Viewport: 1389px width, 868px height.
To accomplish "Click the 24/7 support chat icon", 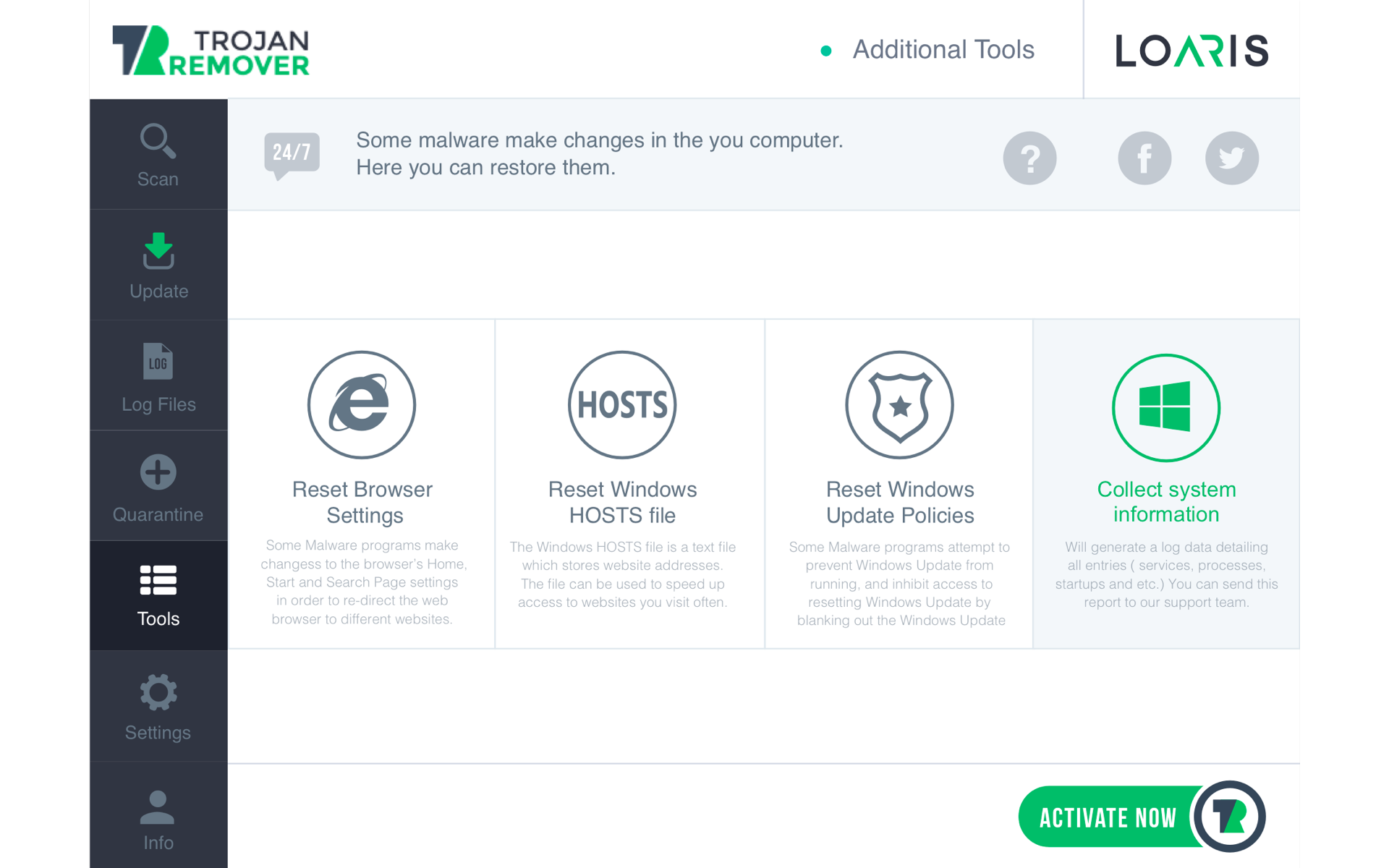I will click(292, 154).
